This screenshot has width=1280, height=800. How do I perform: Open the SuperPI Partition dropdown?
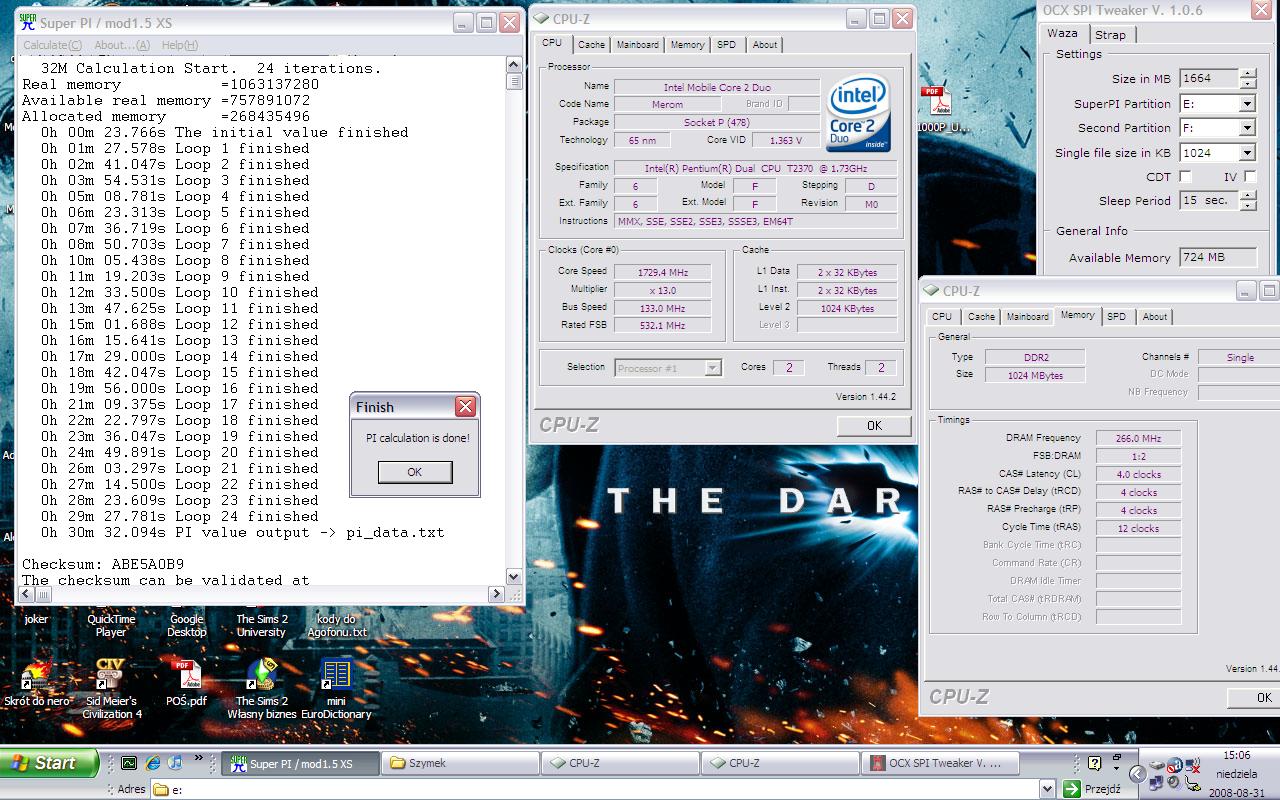tap(1247, 104)
